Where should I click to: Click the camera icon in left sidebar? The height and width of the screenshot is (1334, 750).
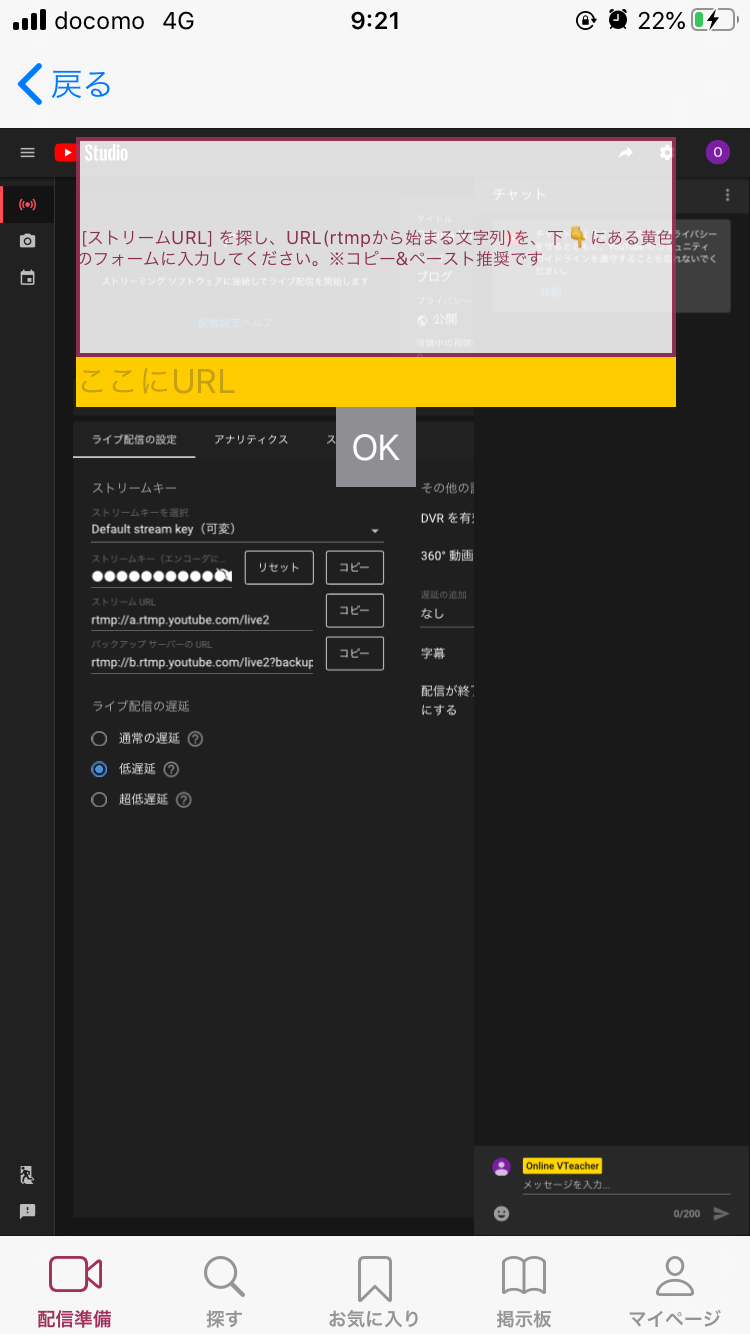[x=28, y=241]
